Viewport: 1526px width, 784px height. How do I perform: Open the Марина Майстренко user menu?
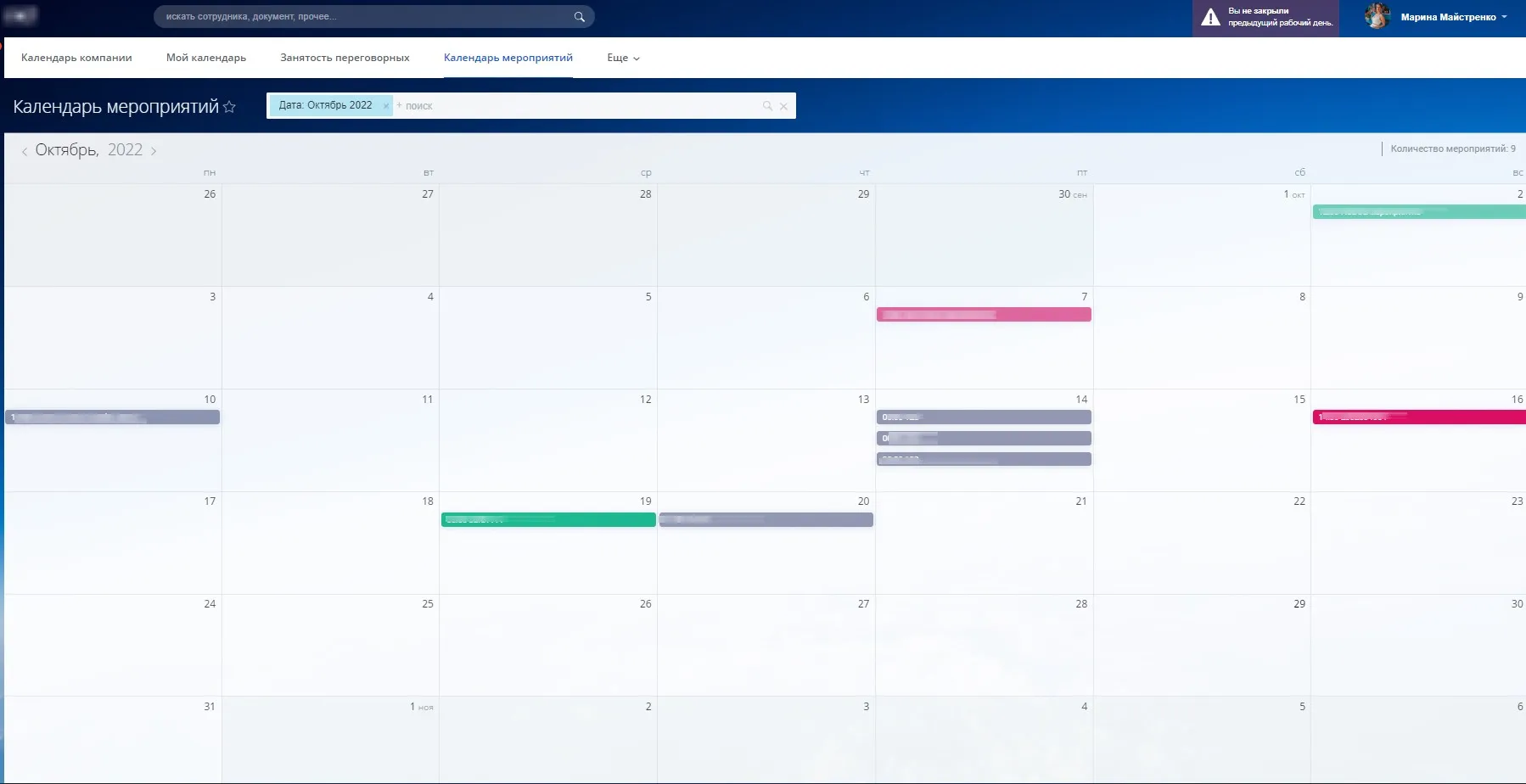tap(1453, 17)
